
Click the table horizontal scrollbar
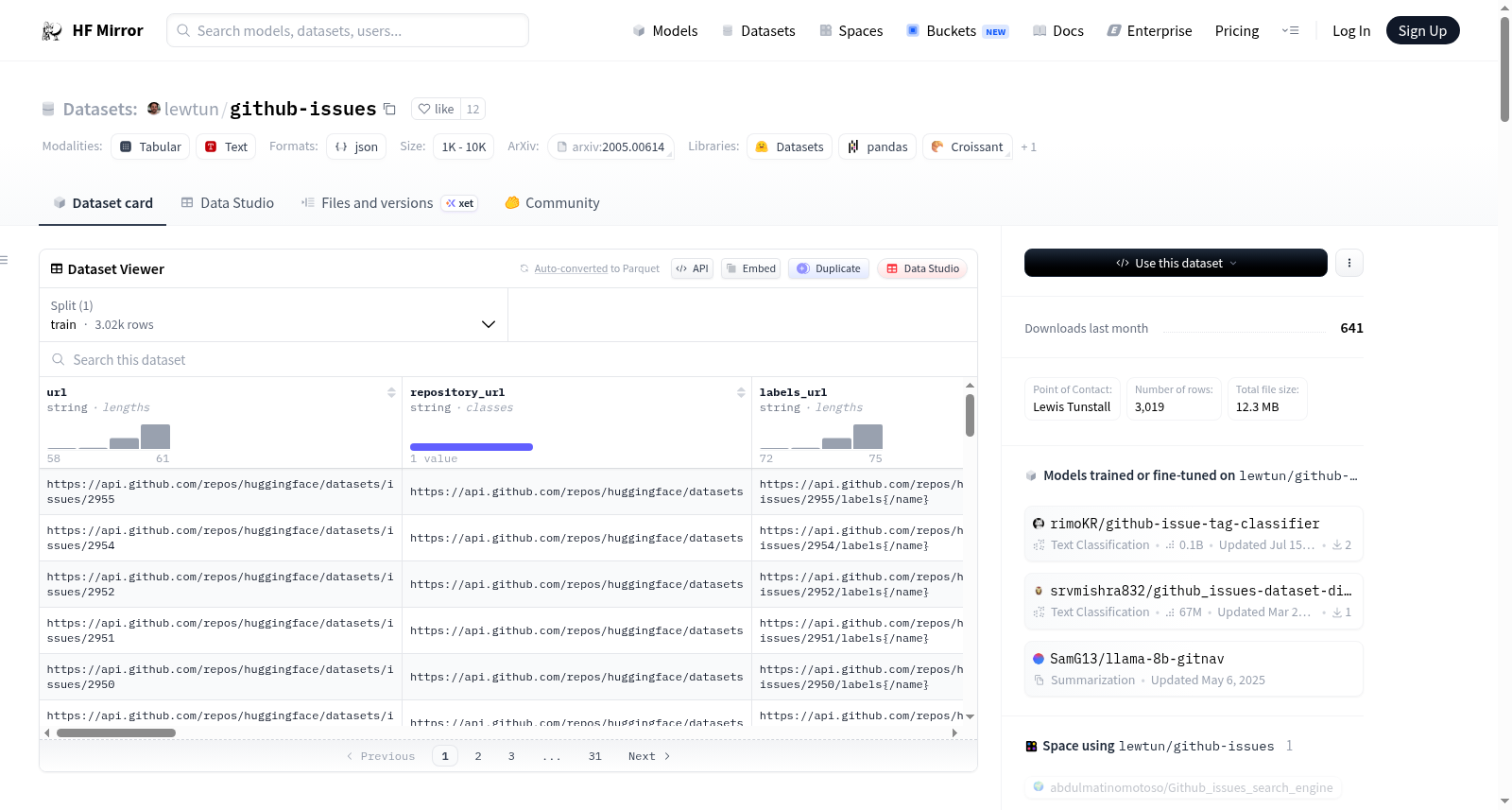(x=116, y=732)
